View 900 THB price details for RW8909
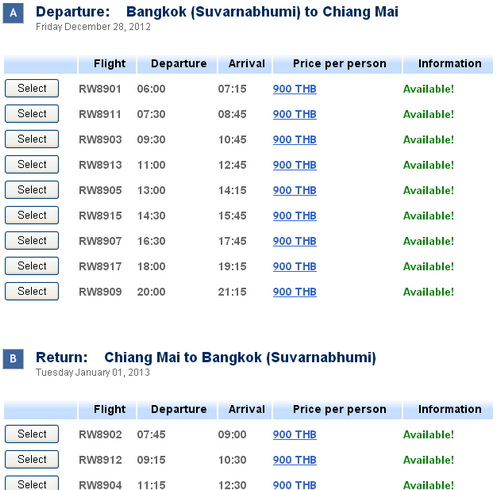The height and width of the screenshot is (490, 500). (x=295, y=292)
